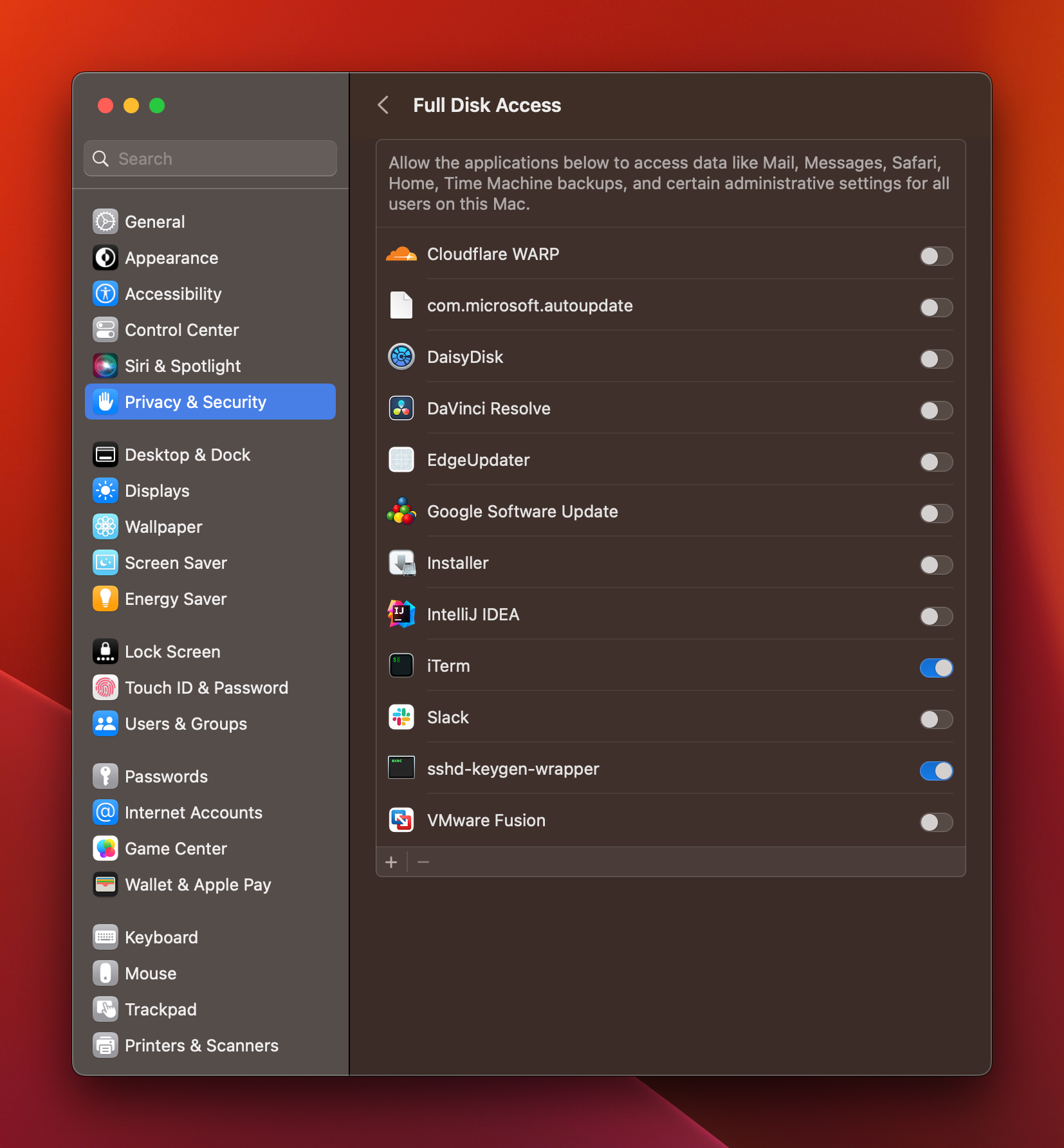Click the plus button to add an app
The height and width of the screenshot is (1148, 1064).
tap(392, 862)
